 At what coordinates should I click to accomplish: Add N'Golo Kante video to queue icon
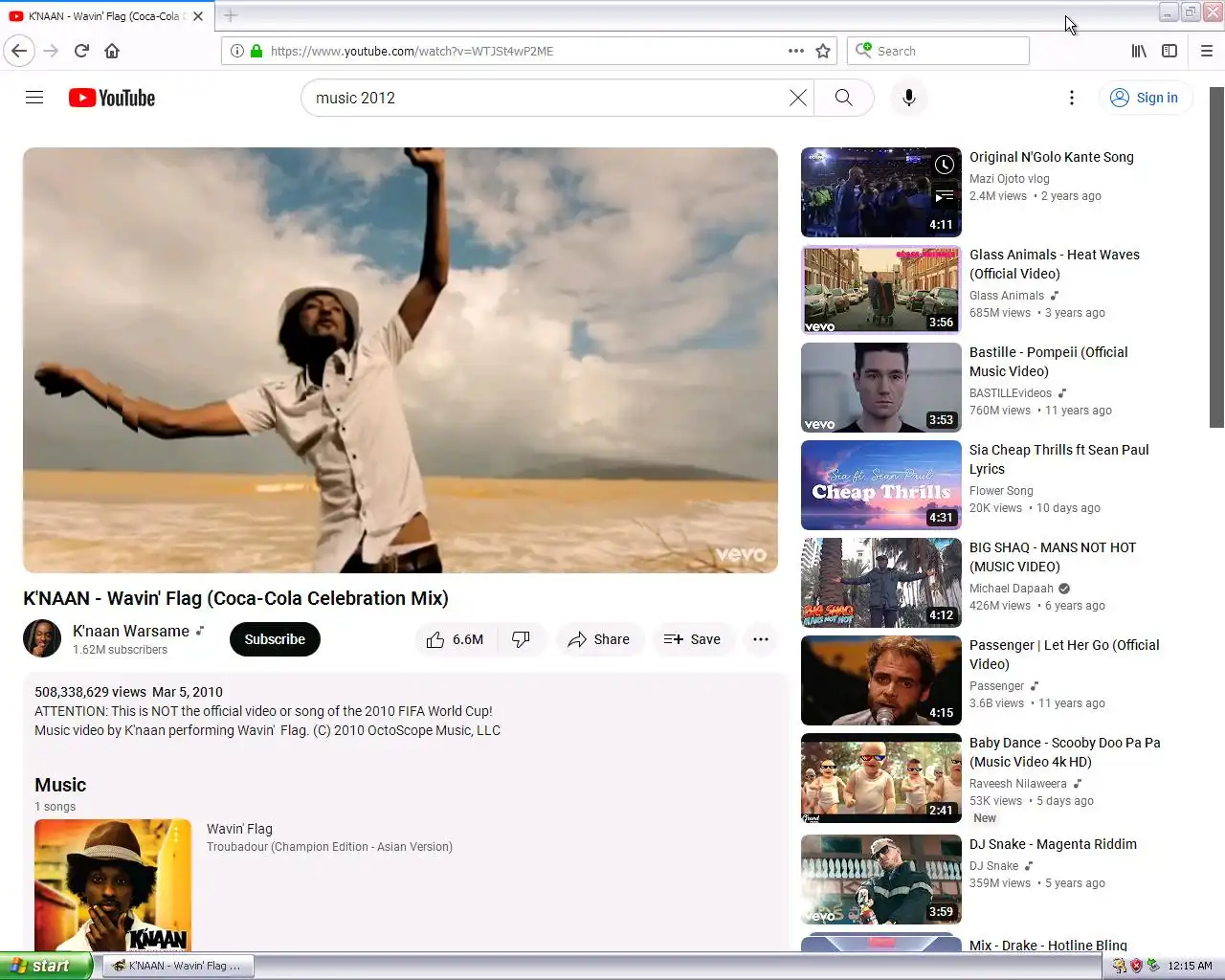[x=944, y=196]
